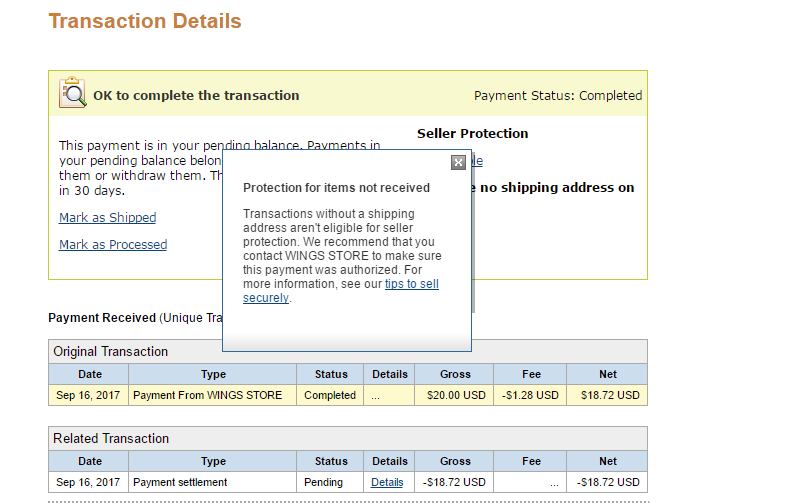
Task: Click the Completed status cell
Action: pyautogui.click(x=330, y=395)
